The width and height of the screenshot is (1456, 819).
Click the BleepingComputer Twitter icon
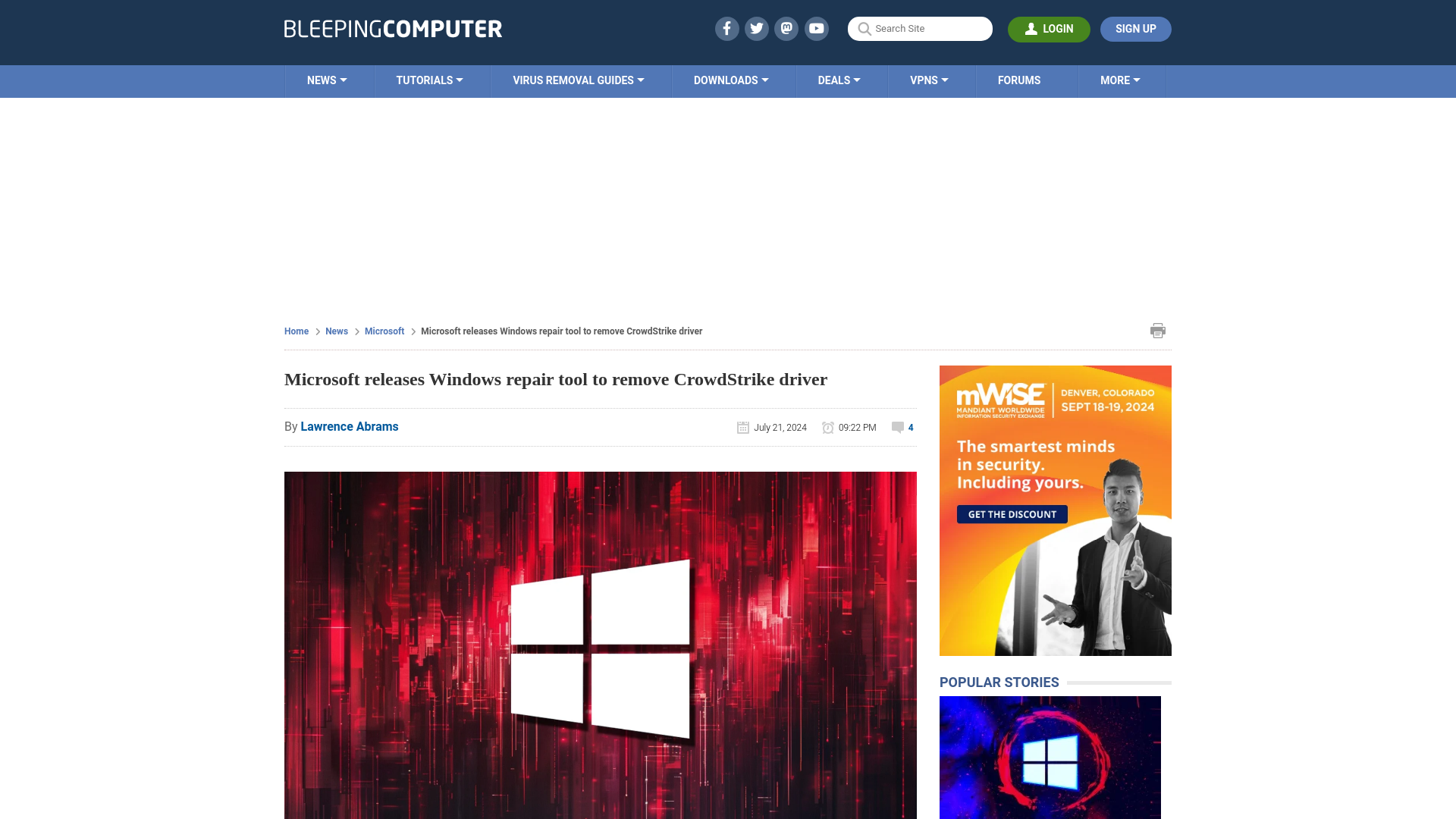tap(757, 28)
